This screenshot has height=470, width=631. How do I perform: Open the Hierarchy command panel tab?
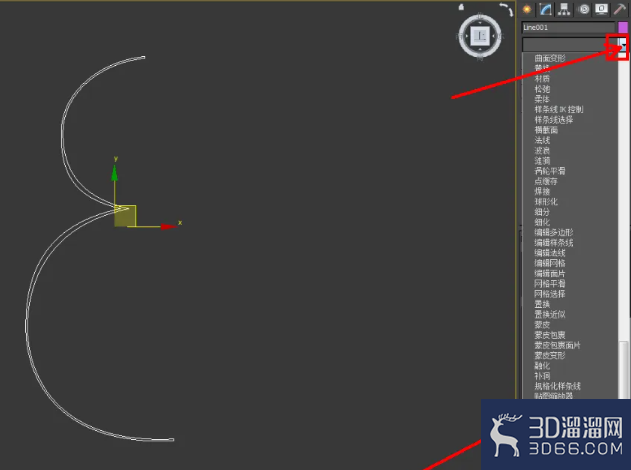564,9
